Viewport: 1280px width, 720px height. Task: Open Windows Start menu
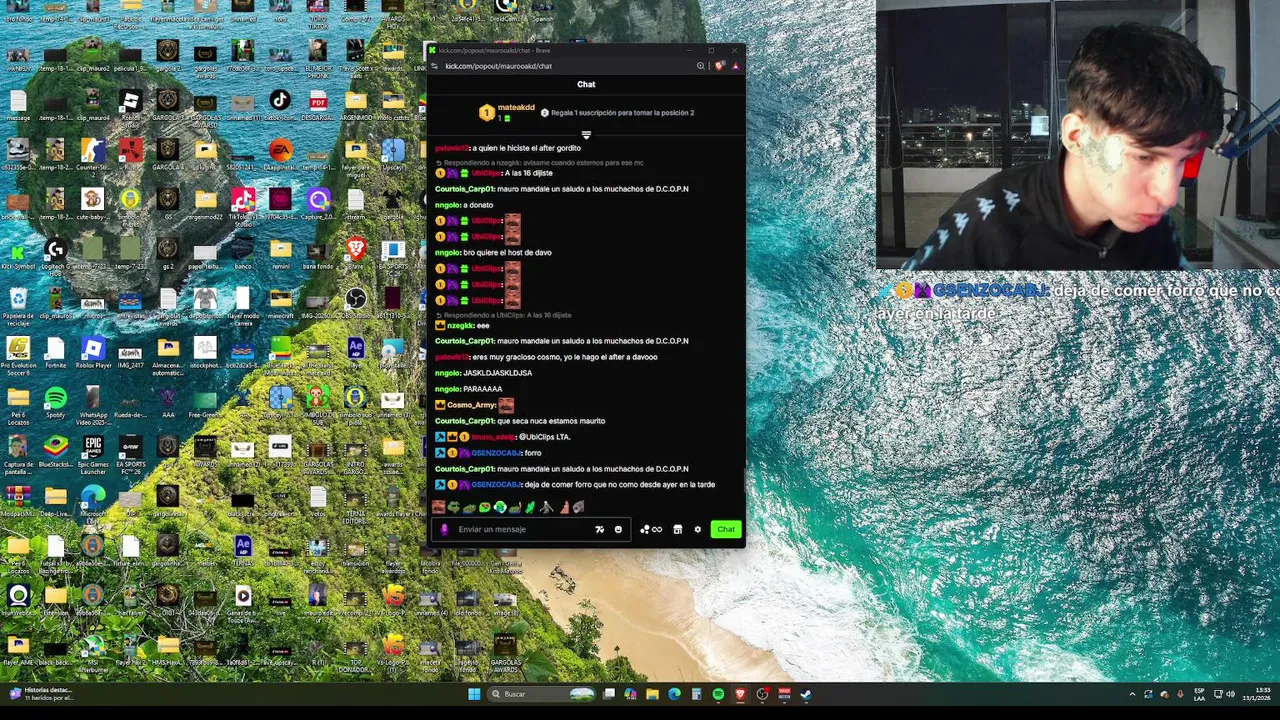point(474,694)
